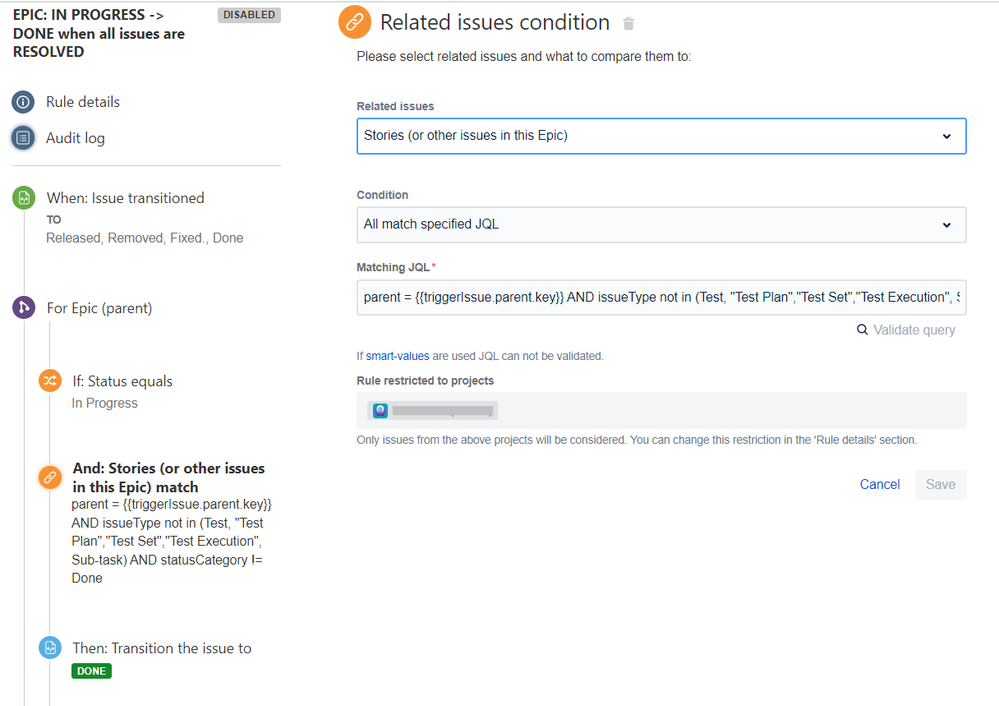This screenshot has height=706, width=999.
Task: Click the magnifier icon beside Validate query
Action: pyautogui.click(x=862, y=329)
